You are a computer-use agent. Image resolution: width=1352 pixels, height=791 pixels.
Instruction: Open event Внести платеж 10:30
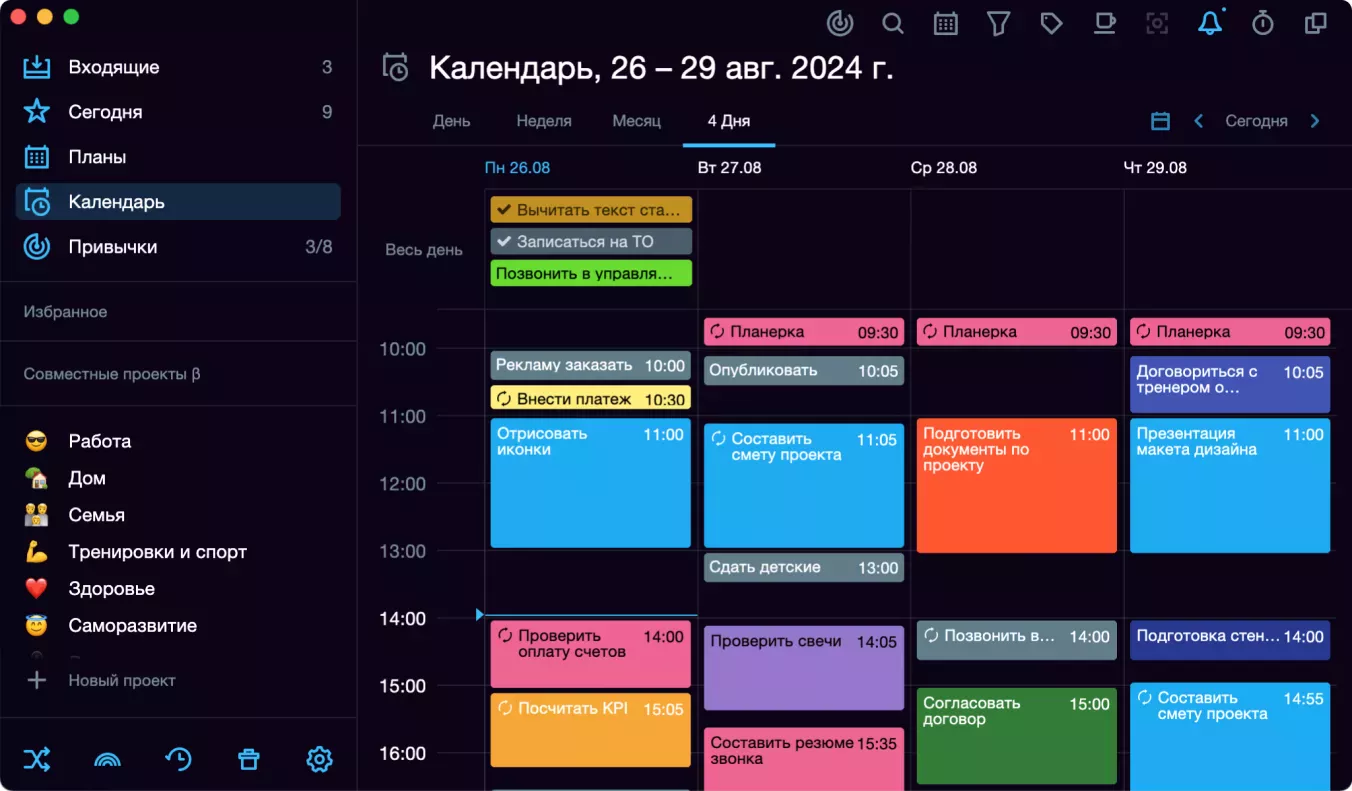click(x=591, y=399)
